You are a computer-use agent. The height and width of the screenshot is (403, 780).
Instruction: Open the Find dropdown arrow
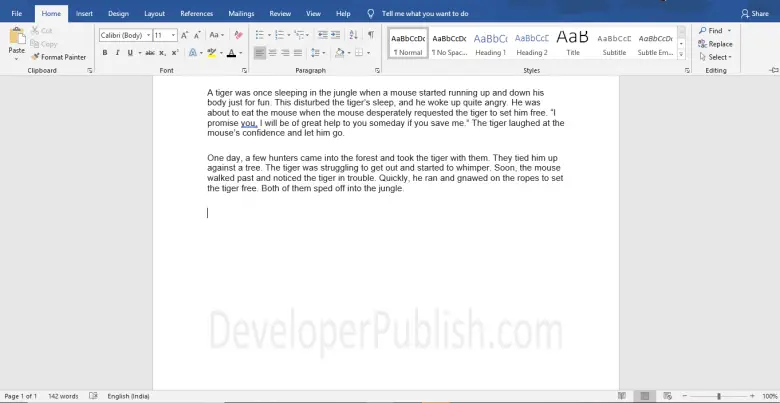pyautogui.click(x=729, y=31)
